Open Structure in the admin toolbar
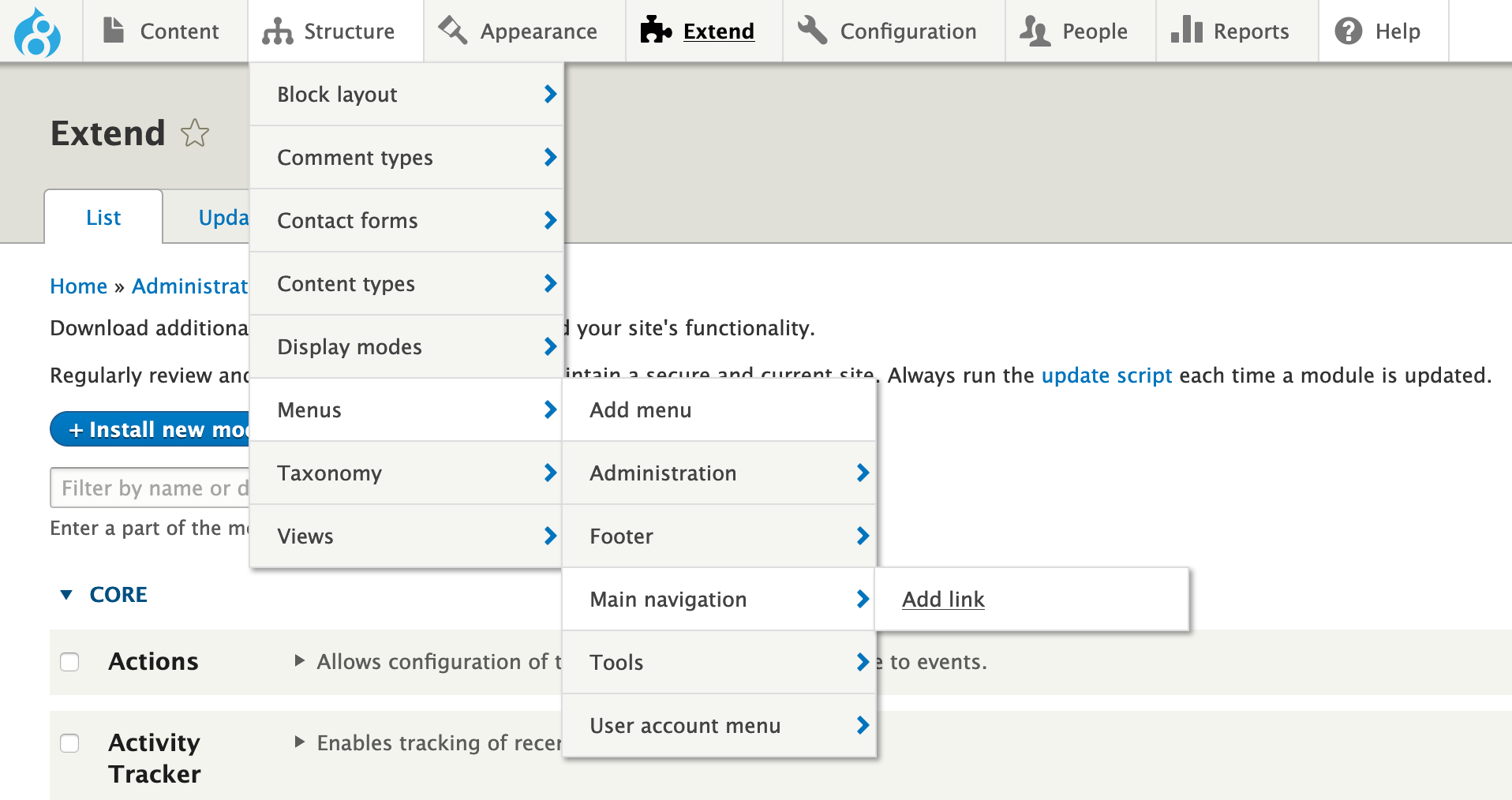The height and width of the screenshot is (800, 1512). pos(335,31)
